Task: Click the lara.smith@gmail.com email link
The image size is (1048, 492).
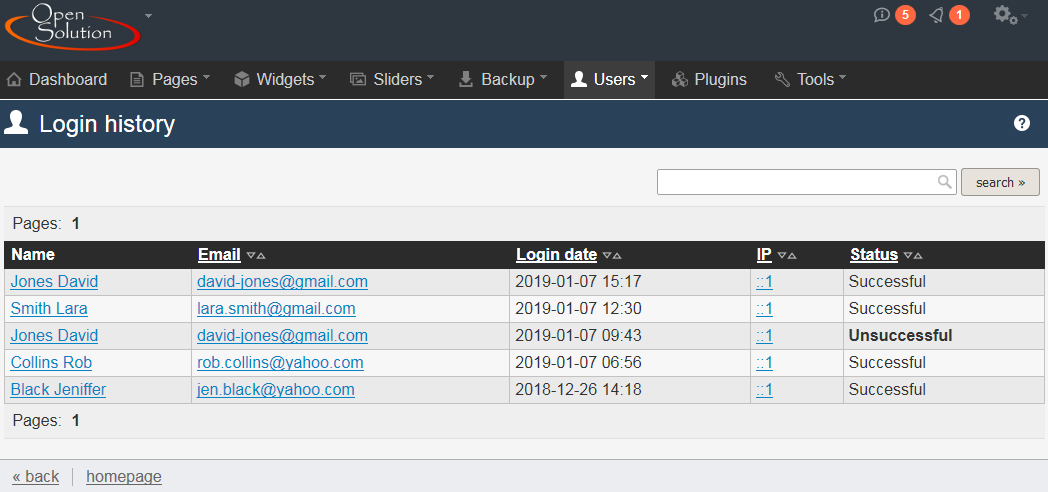Action: 276,309
